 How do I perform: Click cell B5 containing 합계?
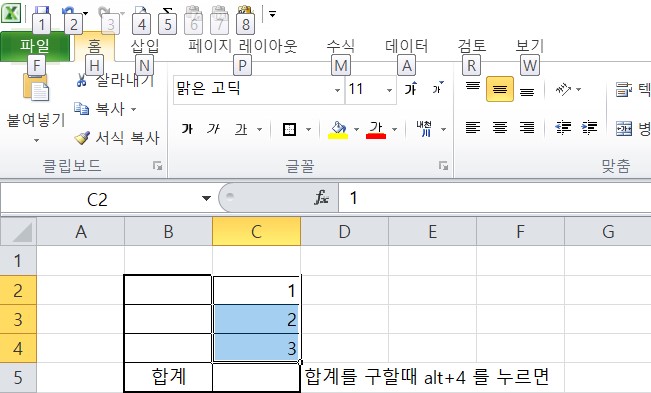168,377
